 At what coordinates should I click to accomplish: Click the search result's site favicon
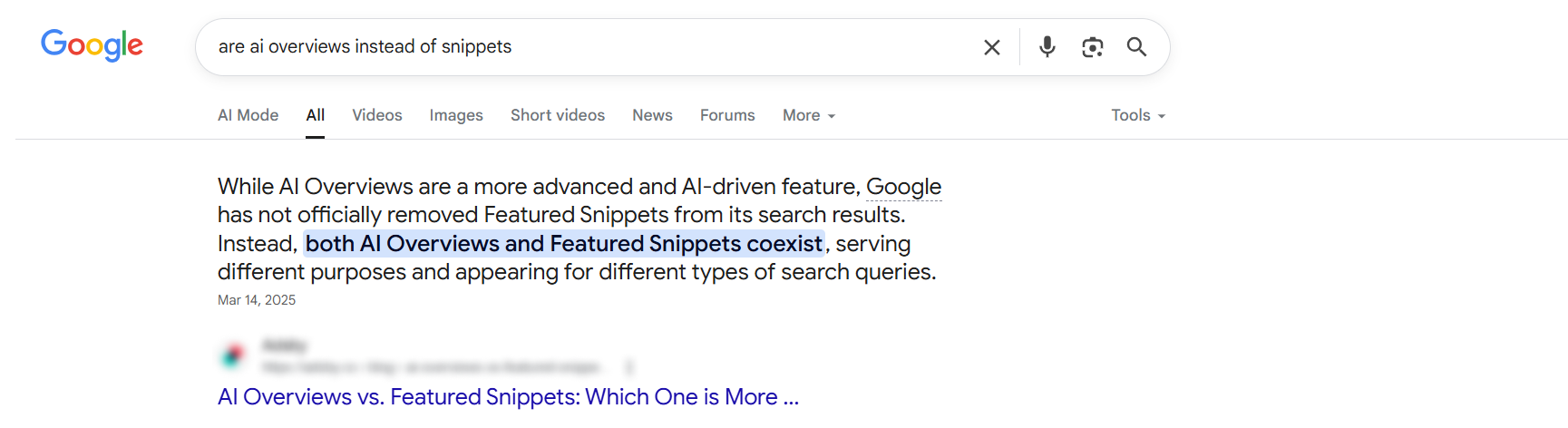[x=233, y=355]
